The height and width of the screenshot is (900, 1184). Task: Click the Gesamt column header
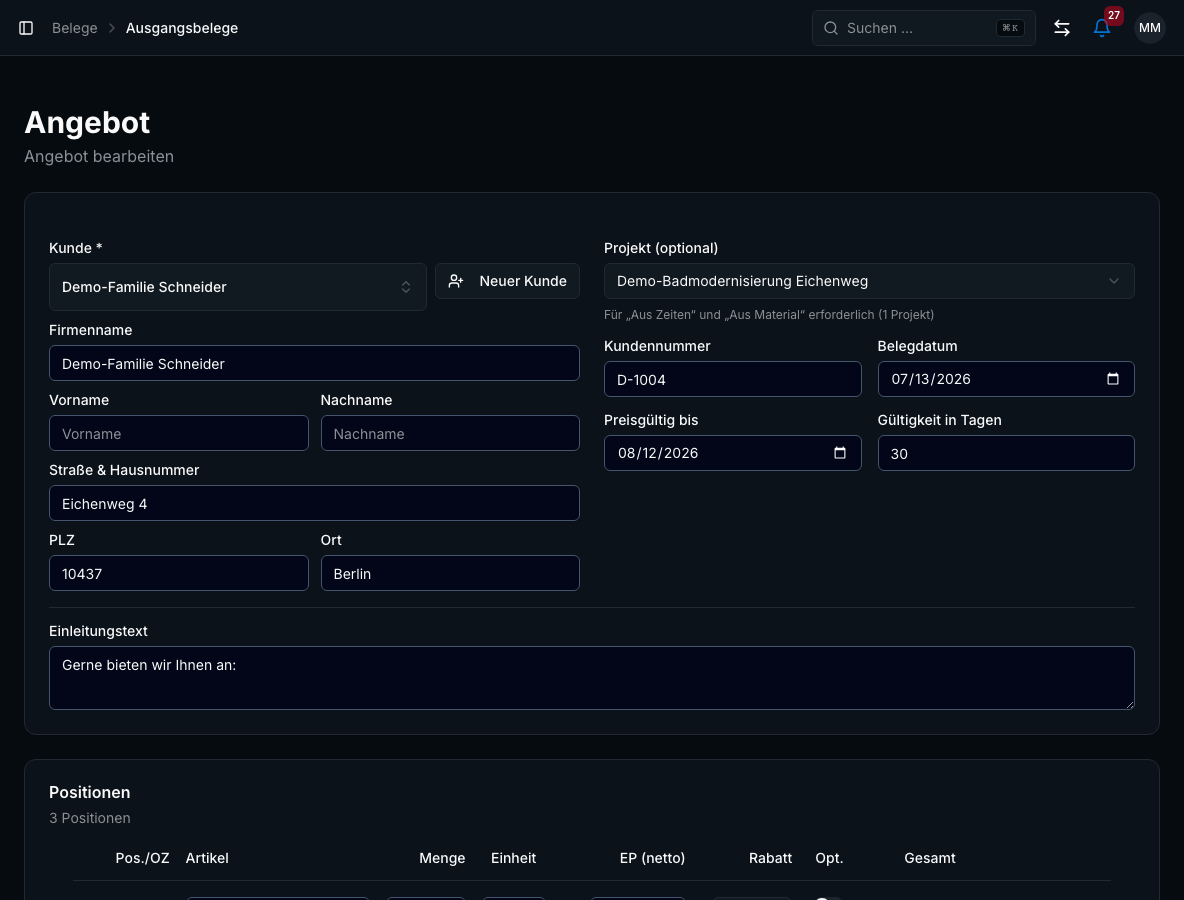[930, 858]
